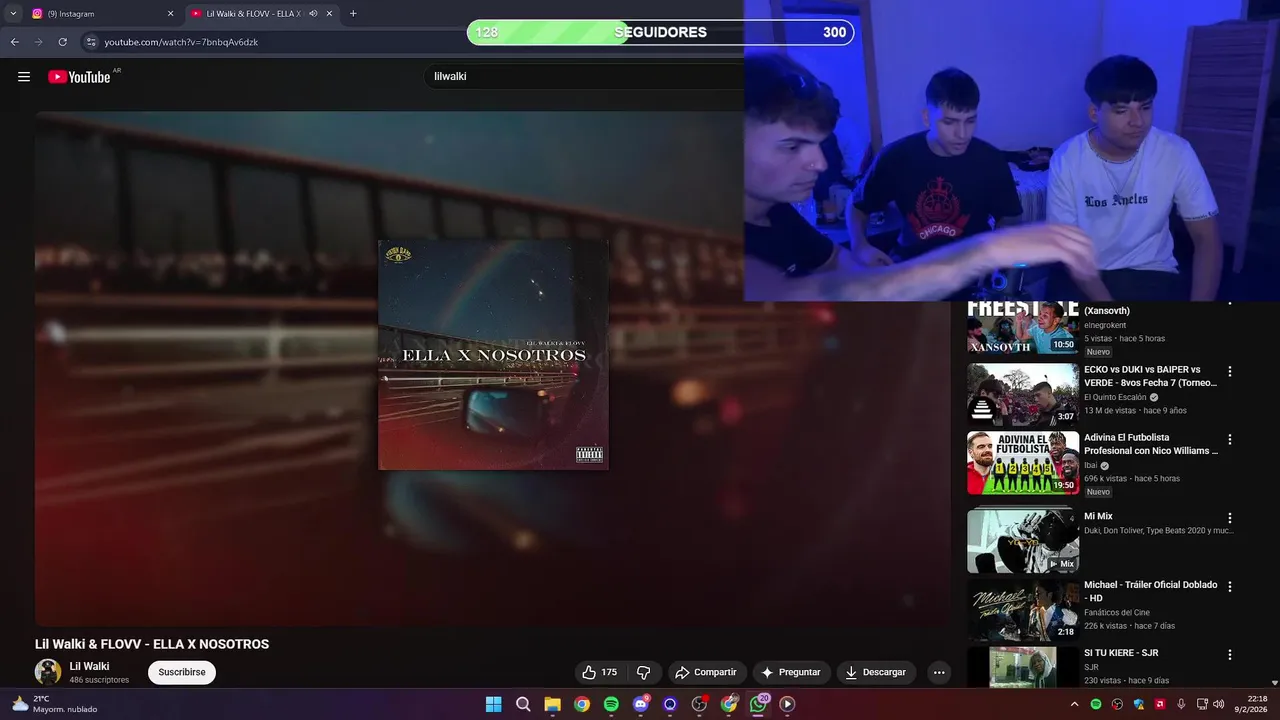Open options menu for SI TU KIERE - SJR
The image size is (1280, 720).
point(1230,654)
